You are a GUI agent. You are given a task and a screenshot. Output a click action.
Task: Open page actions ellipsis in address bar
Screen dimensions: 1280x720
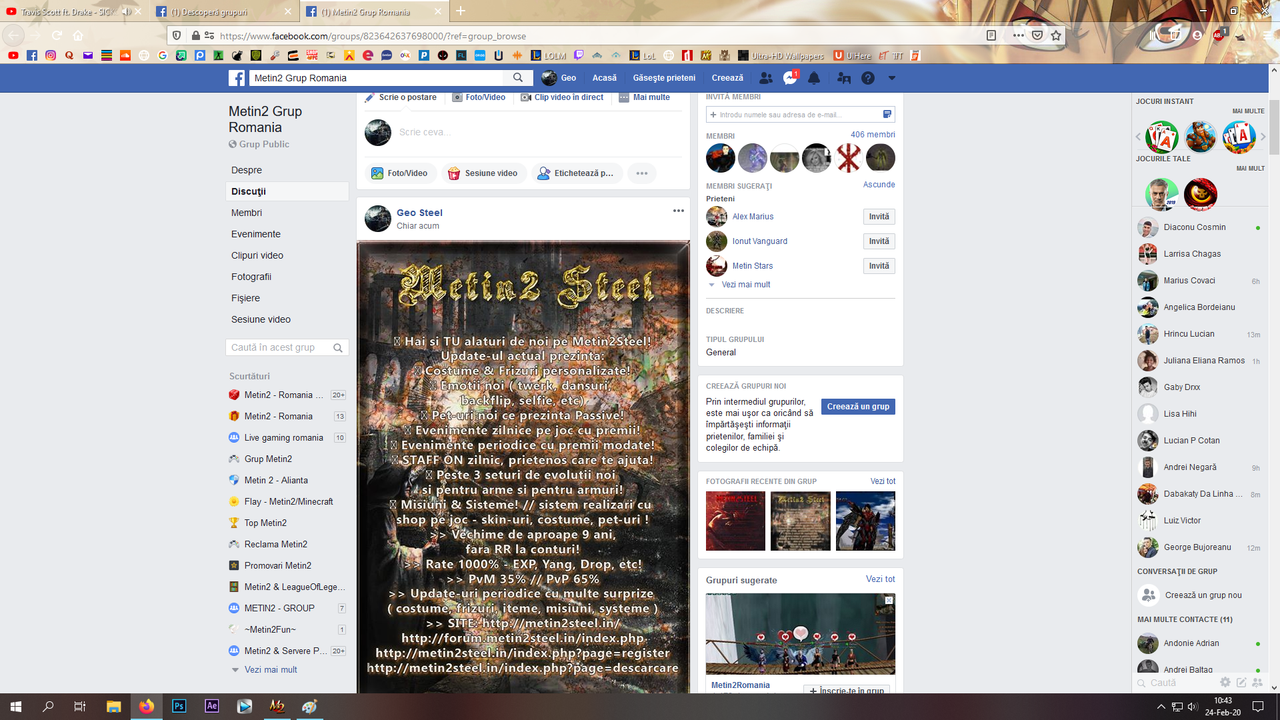(1018, 35)
